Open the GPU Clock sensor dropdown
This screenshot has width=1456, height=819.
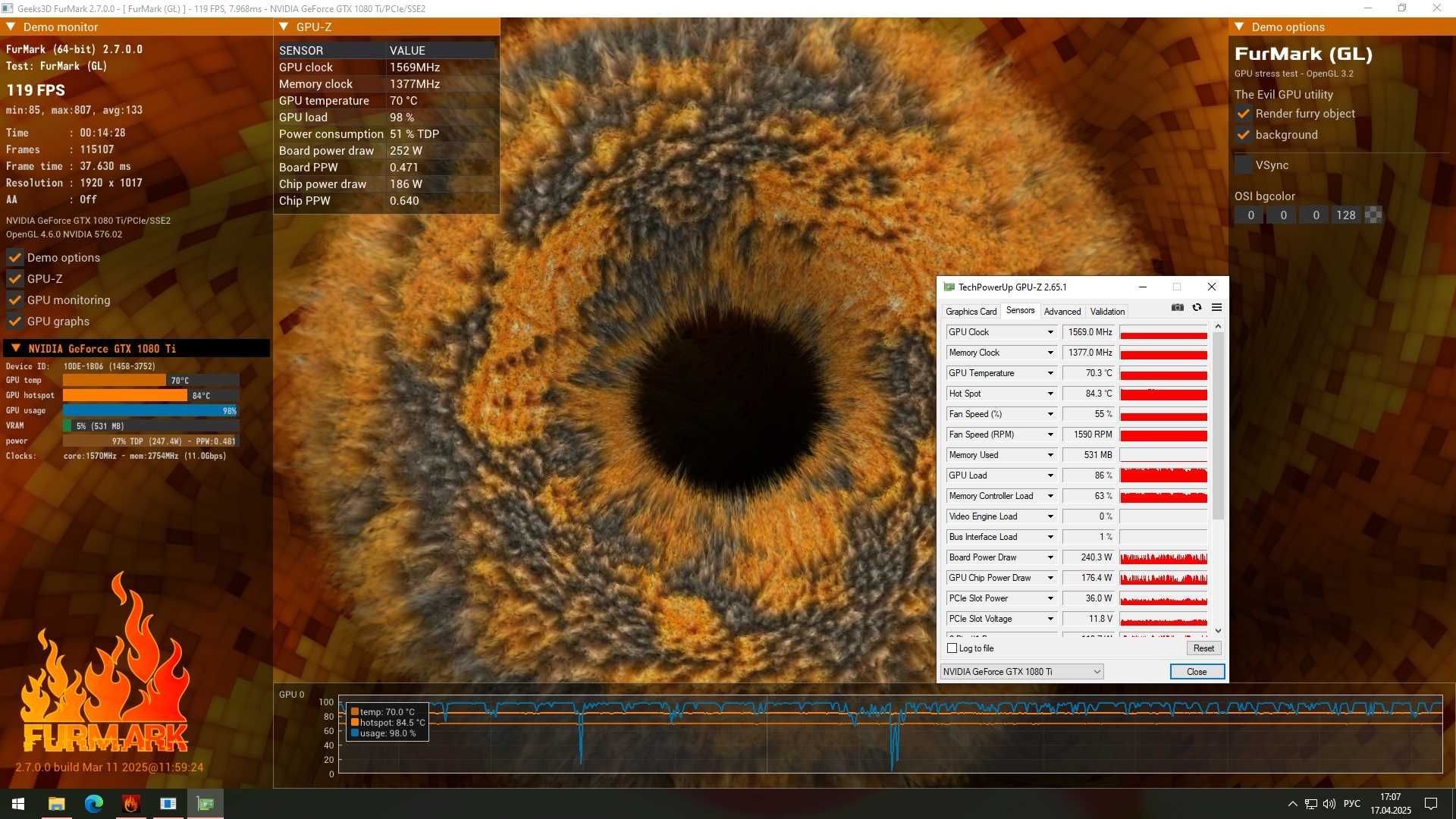click(x=1050, y=332)
